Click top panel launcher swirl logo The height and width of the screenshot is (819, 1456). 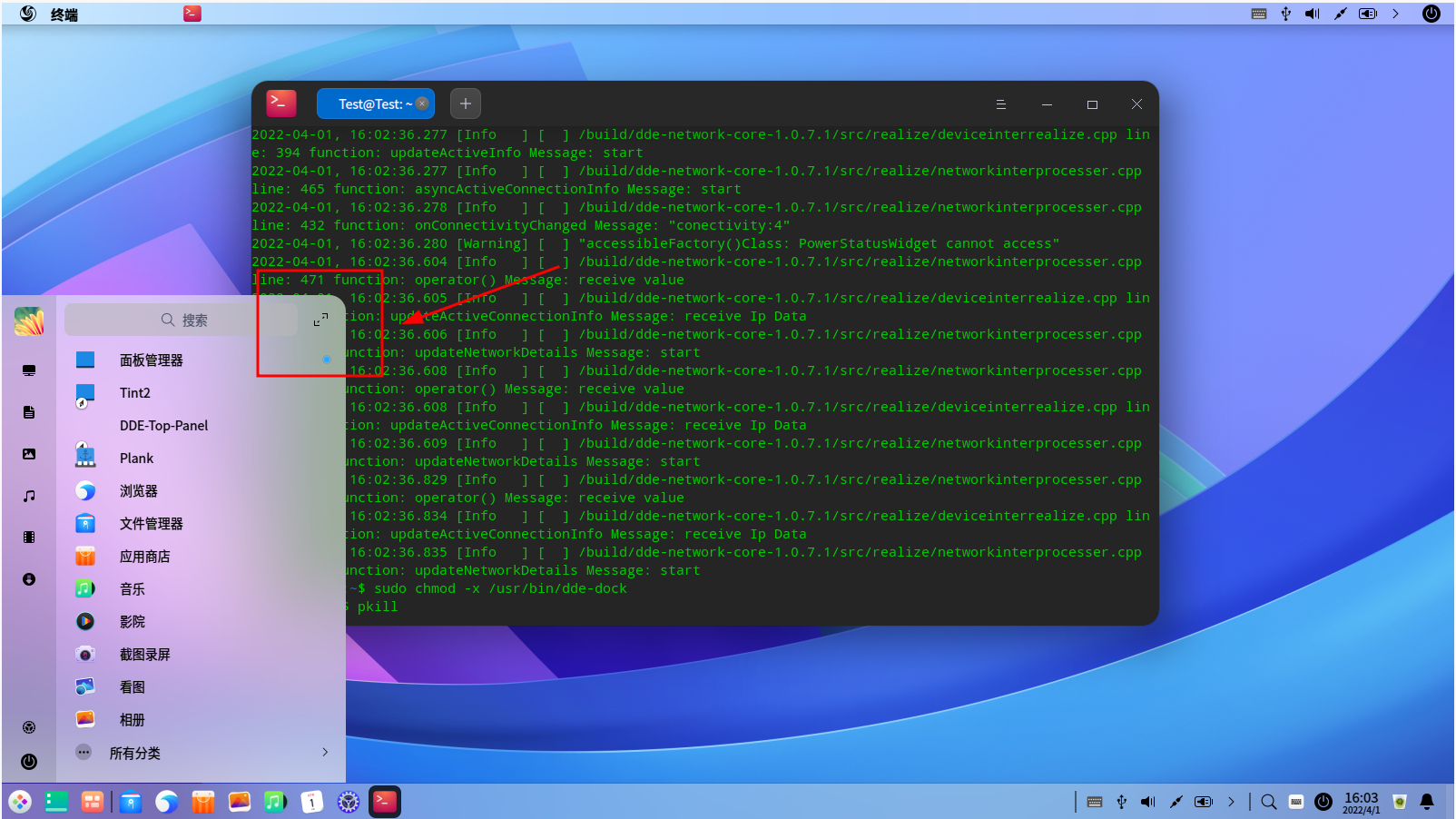[x=28, y=14]
